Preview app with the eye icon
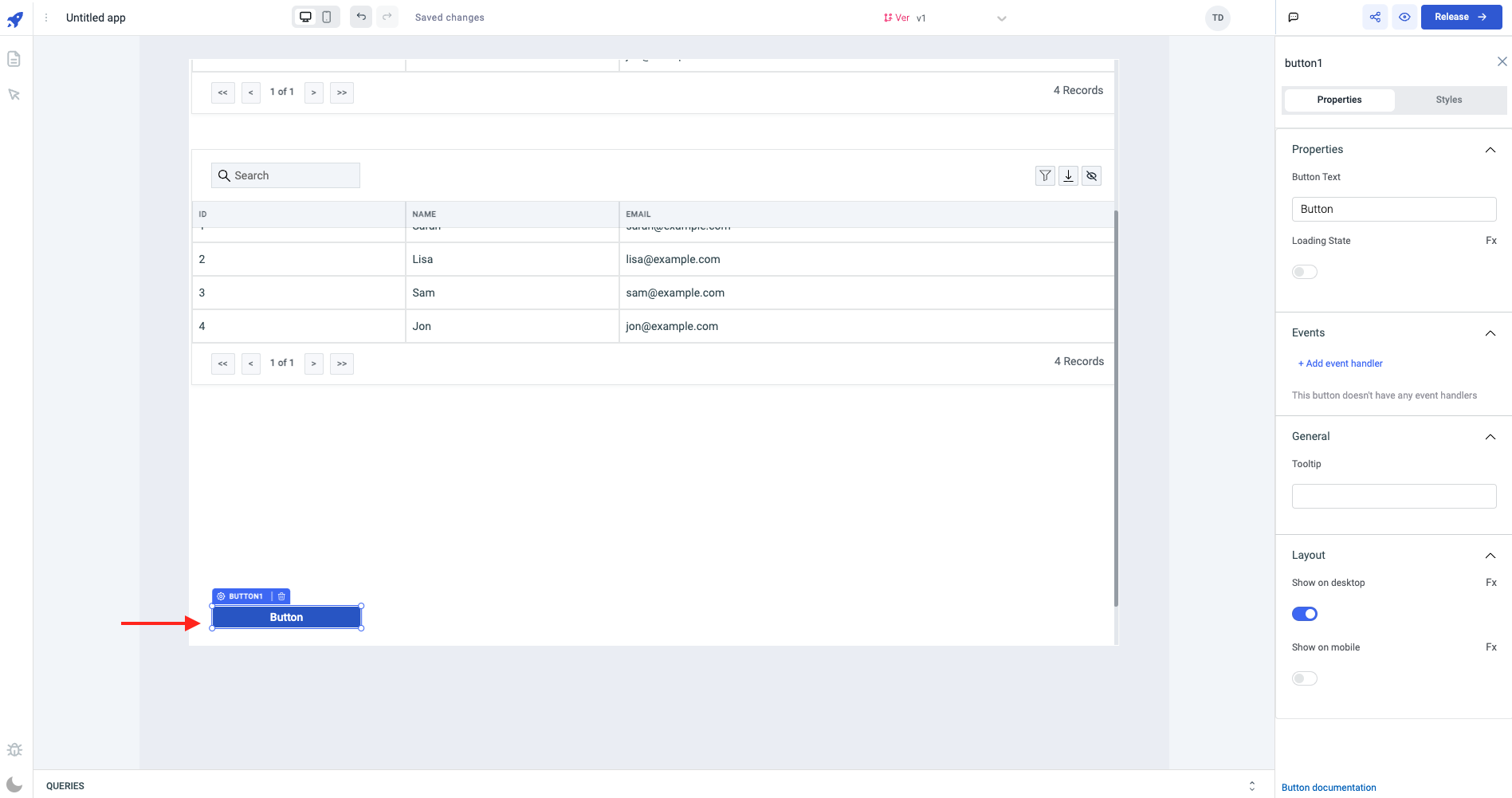The width and height of the screenshot is (1512, 798). (1404, 17)
